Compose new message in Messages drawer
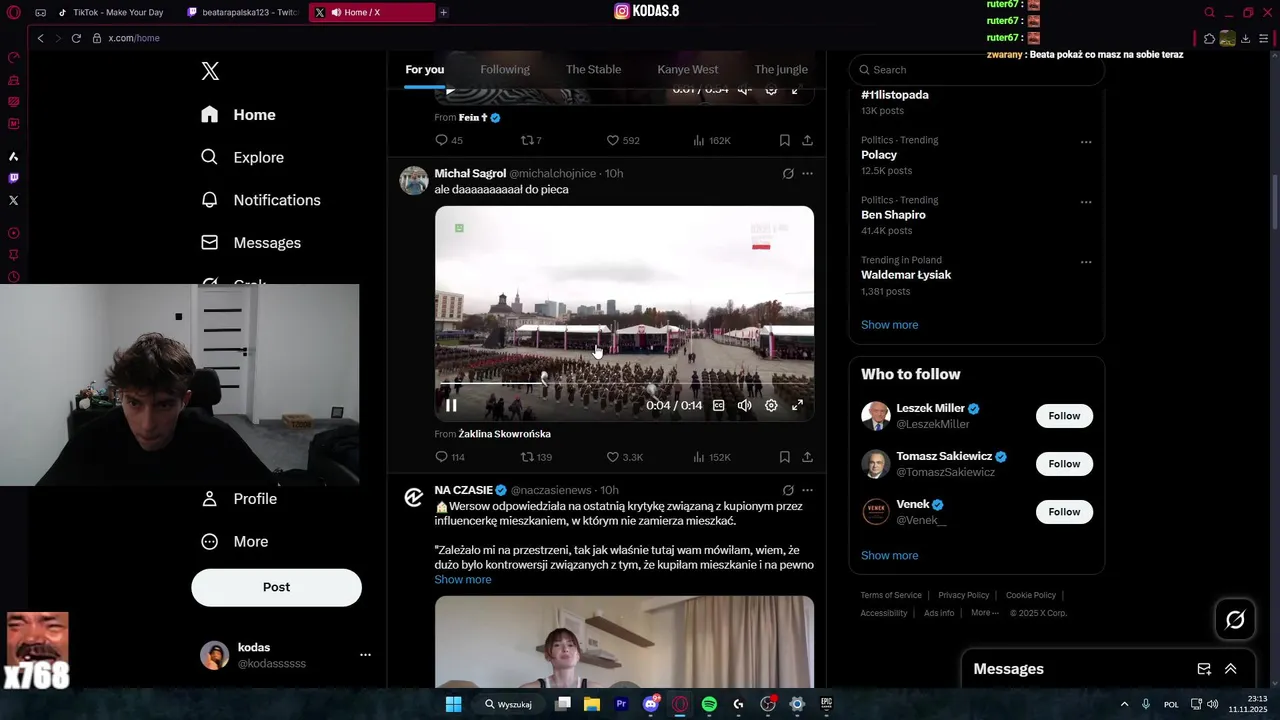 [1204, 669]
